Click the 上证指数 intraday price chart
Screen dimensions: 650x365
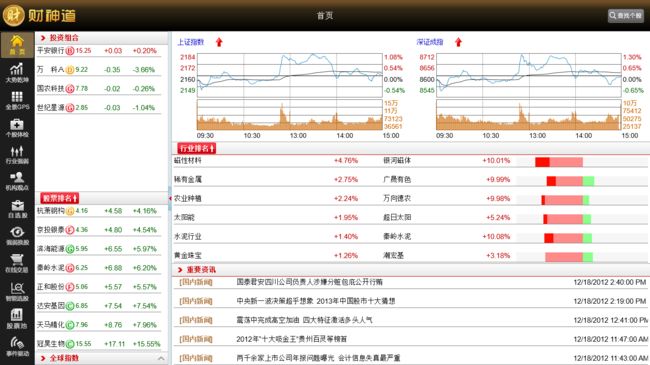[289, 75]
